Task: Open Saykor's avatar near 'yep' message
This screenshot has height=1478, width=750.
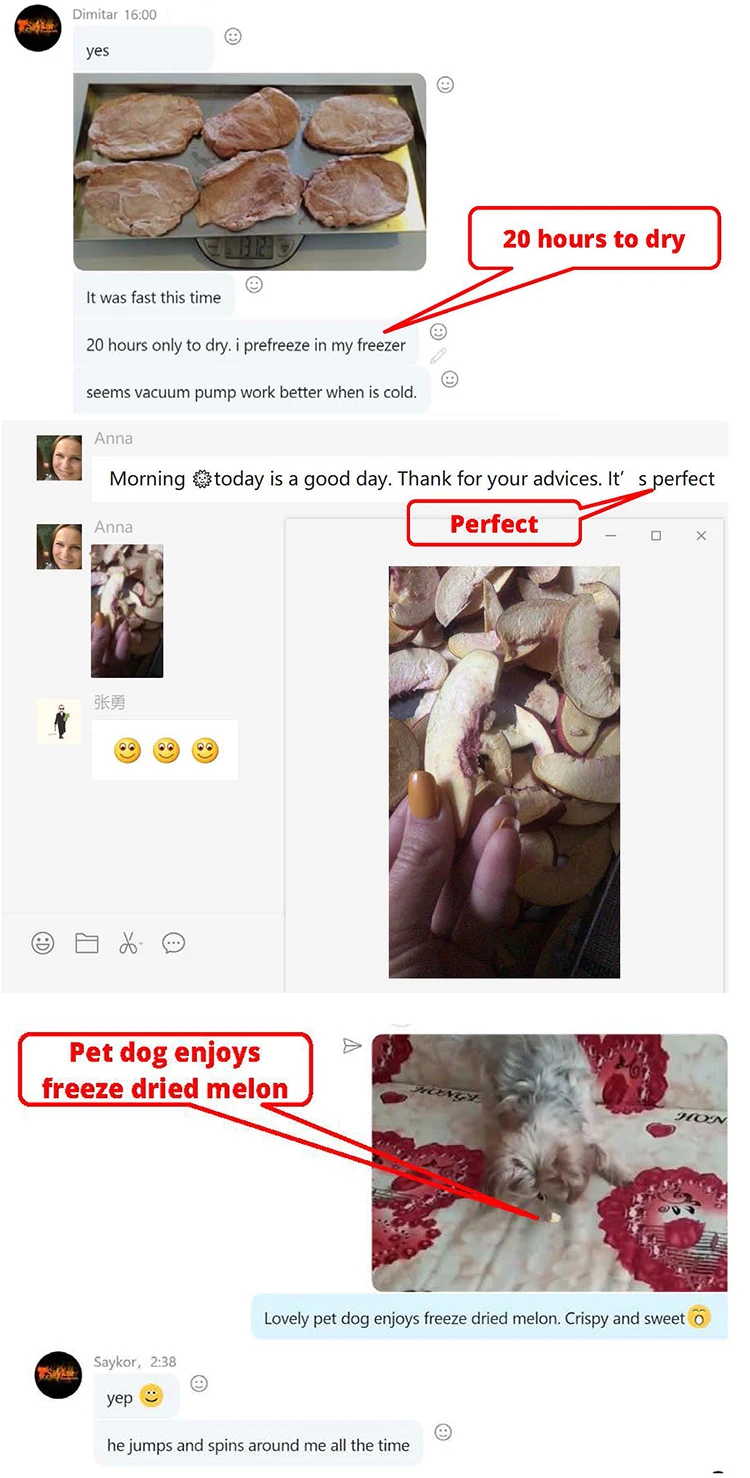Action: point(58,1375)
